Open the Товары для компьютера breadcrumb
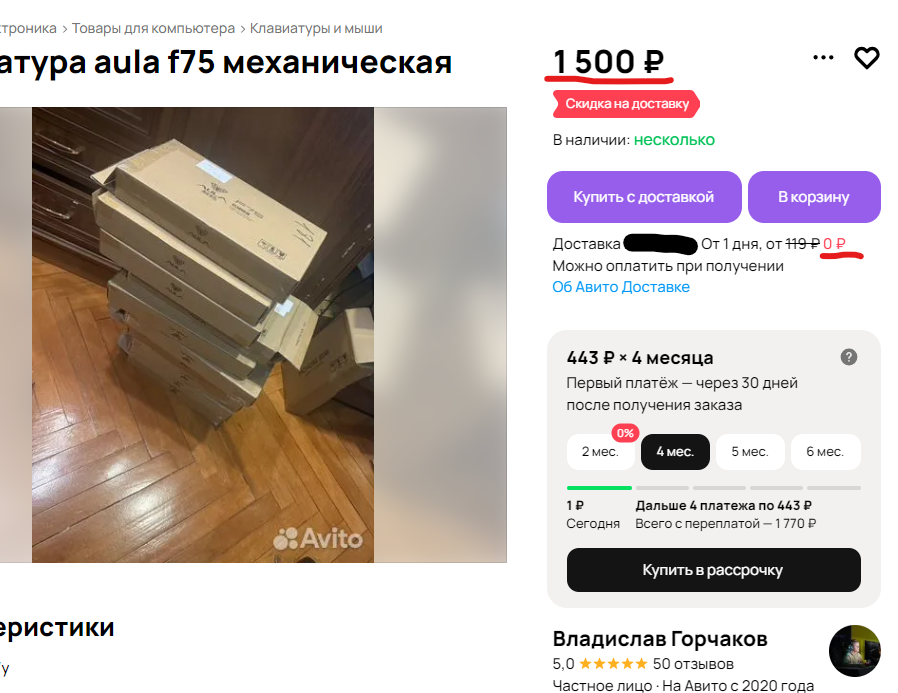The image size is (898, 693). click(153, 28)
